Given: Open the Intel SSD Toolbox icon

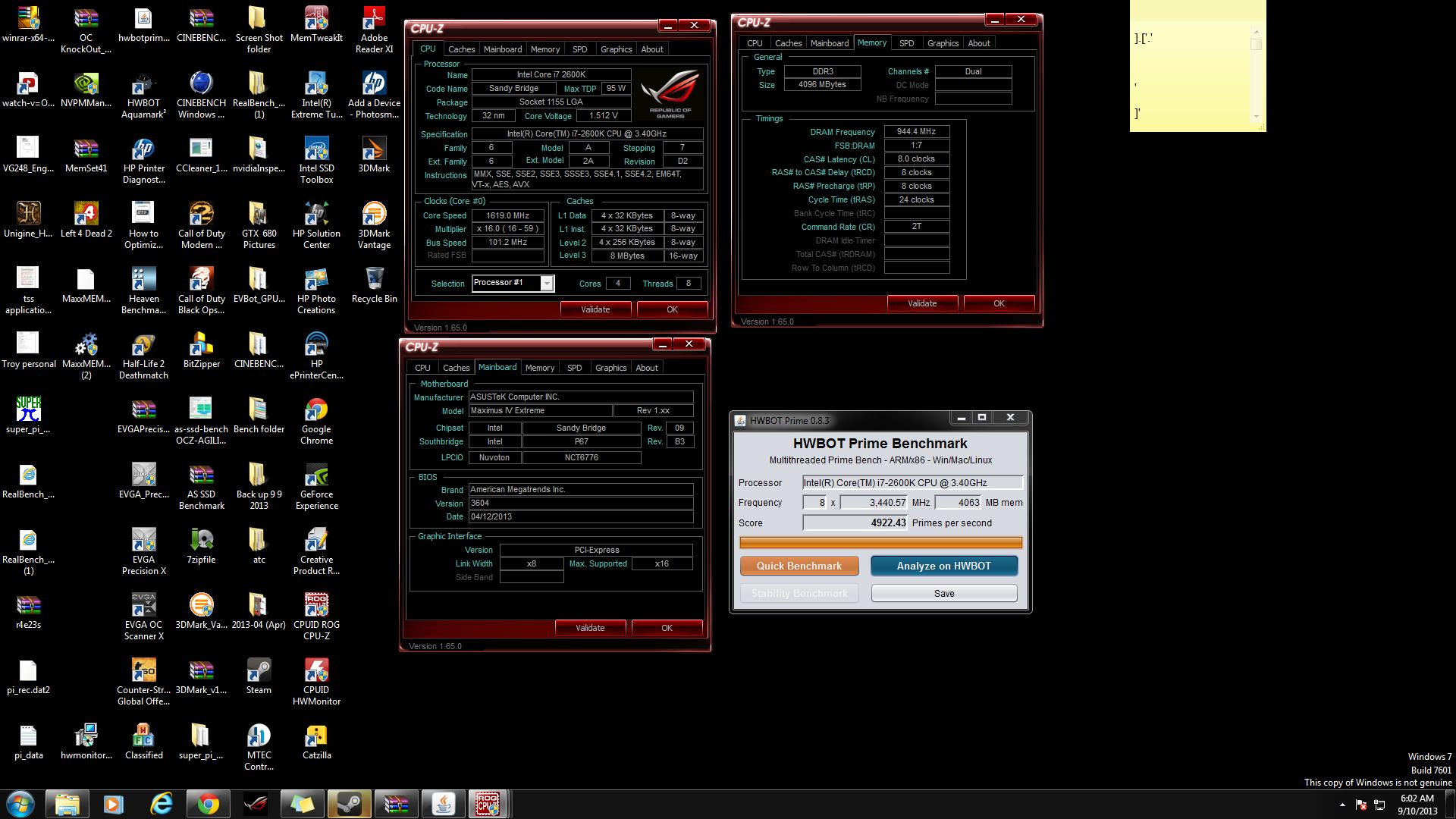Looking at the screenshot, I should click(x=316, y=161).
